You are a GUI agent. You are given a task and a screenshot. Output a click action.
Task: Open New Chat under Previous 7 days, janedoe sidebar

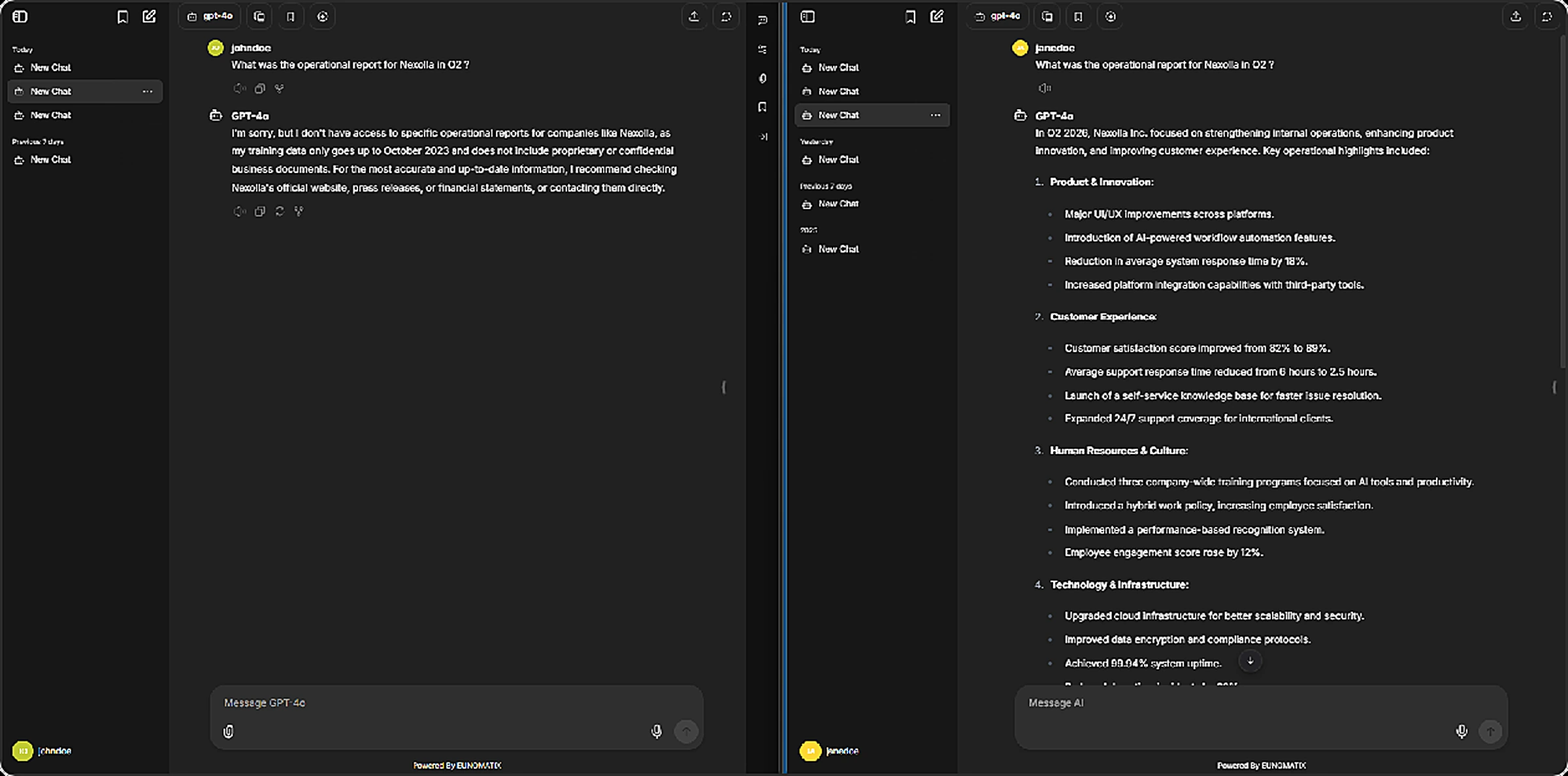click(x=872, y=204)
